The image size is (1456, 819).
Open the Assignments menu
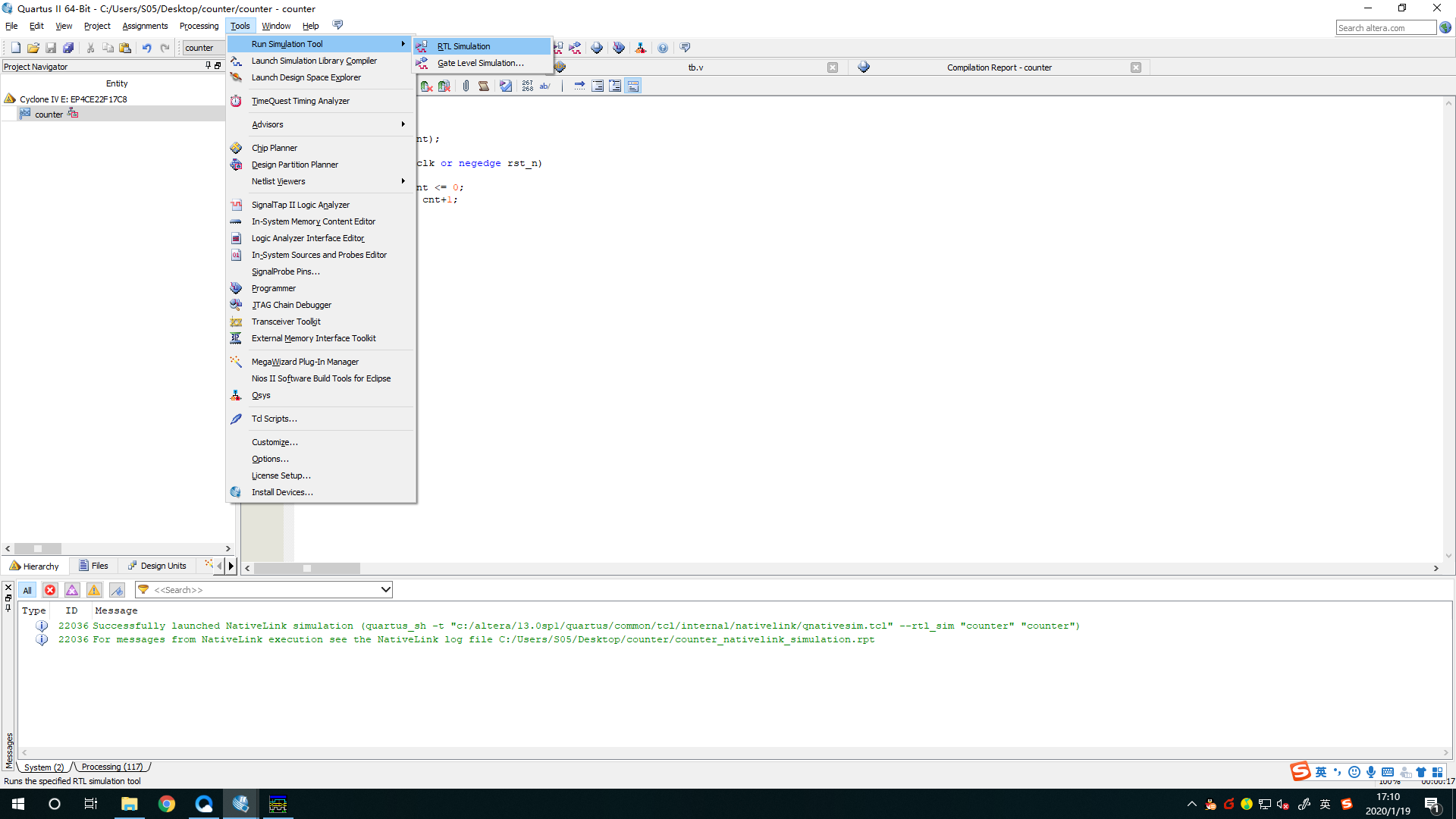[145, 26]
